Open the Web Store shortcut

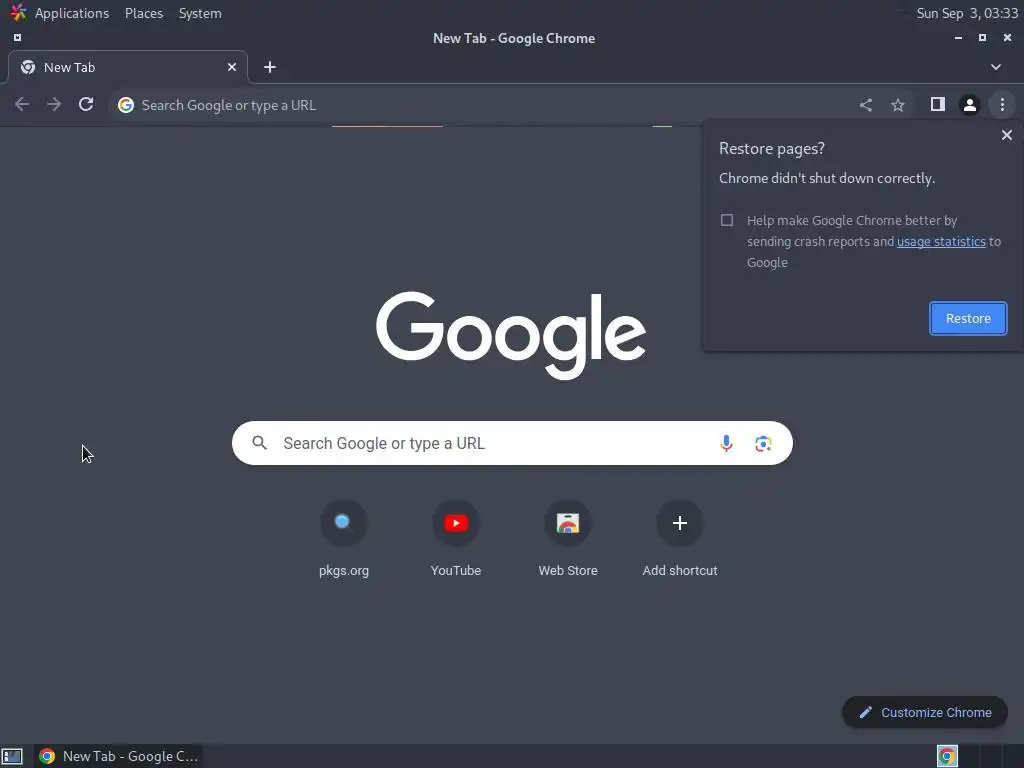[x=568, y=539]
